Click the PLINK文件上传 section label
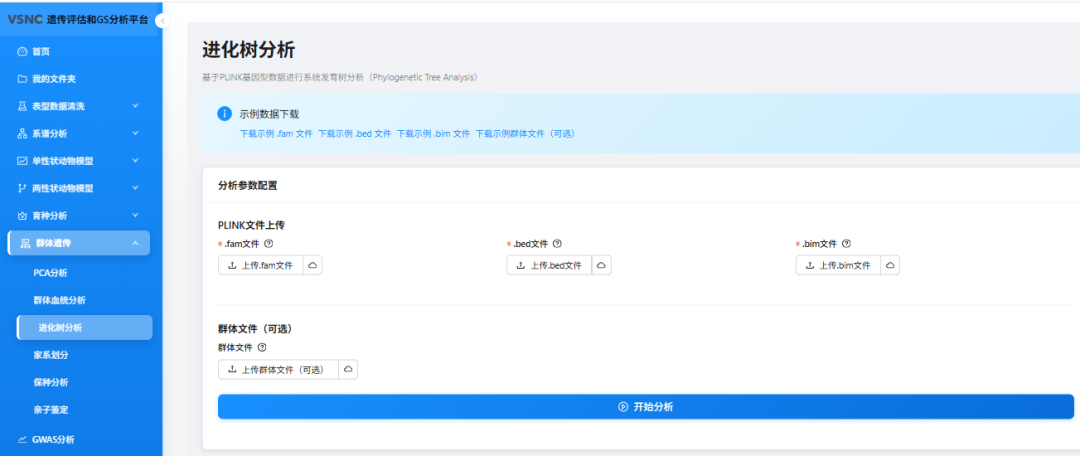This screenshot has width=1080, height=456. click(x=251, y=225)
